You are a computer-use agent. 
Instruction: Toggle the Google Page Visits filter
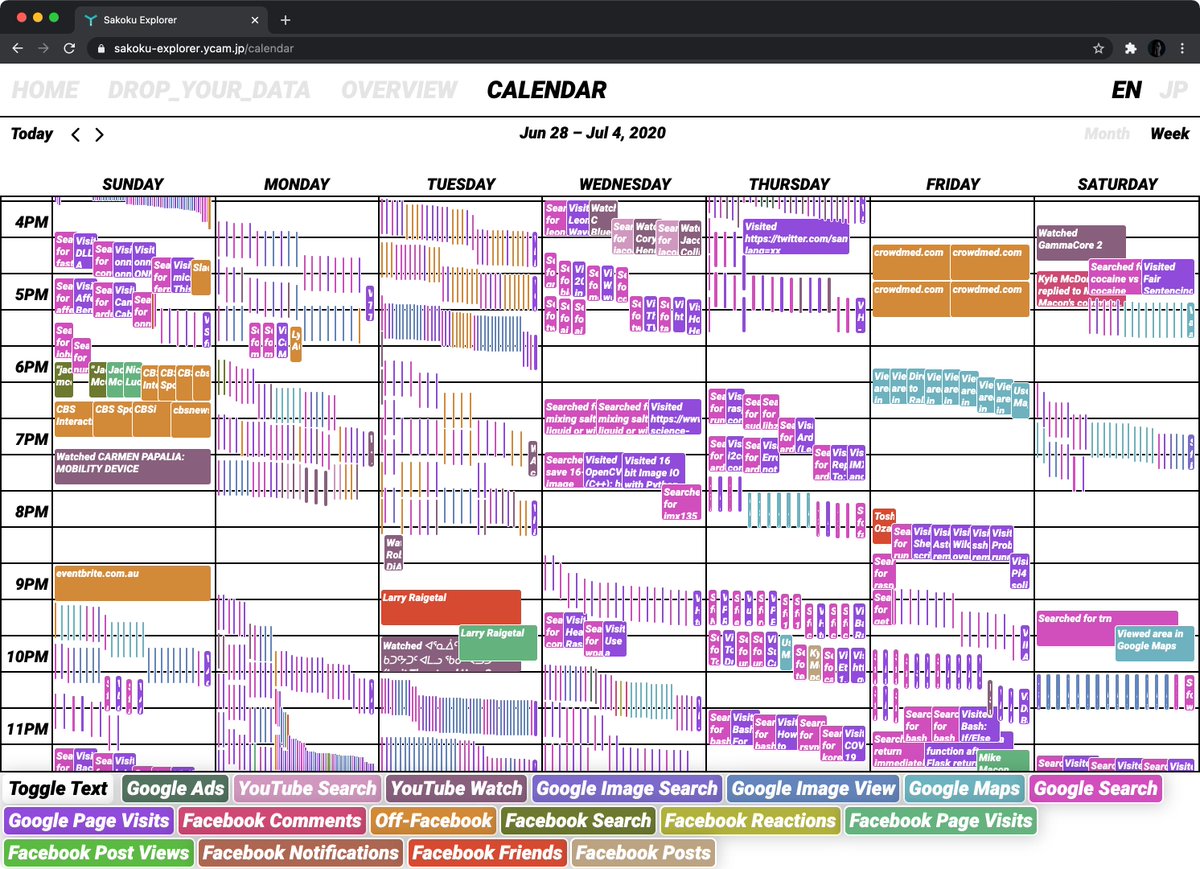click(89, 820)
